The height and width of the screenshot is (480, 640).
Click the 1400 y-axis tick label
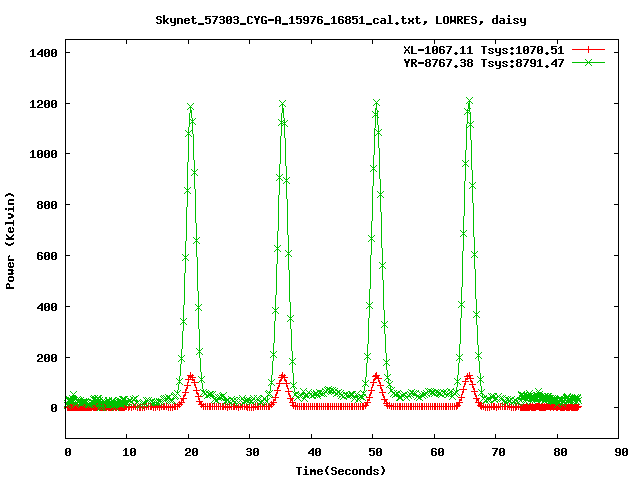point(43,53)
